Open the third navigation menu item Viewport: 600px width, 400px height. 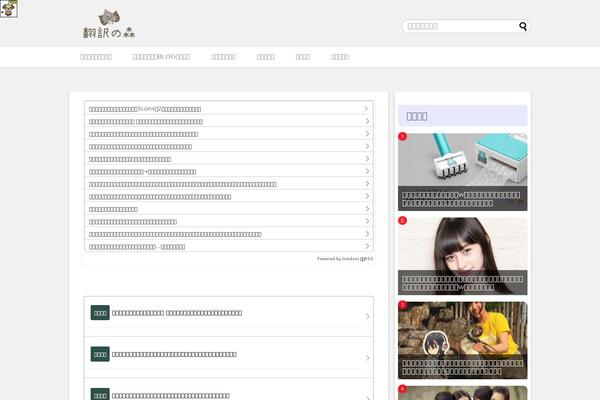(223, 57)
